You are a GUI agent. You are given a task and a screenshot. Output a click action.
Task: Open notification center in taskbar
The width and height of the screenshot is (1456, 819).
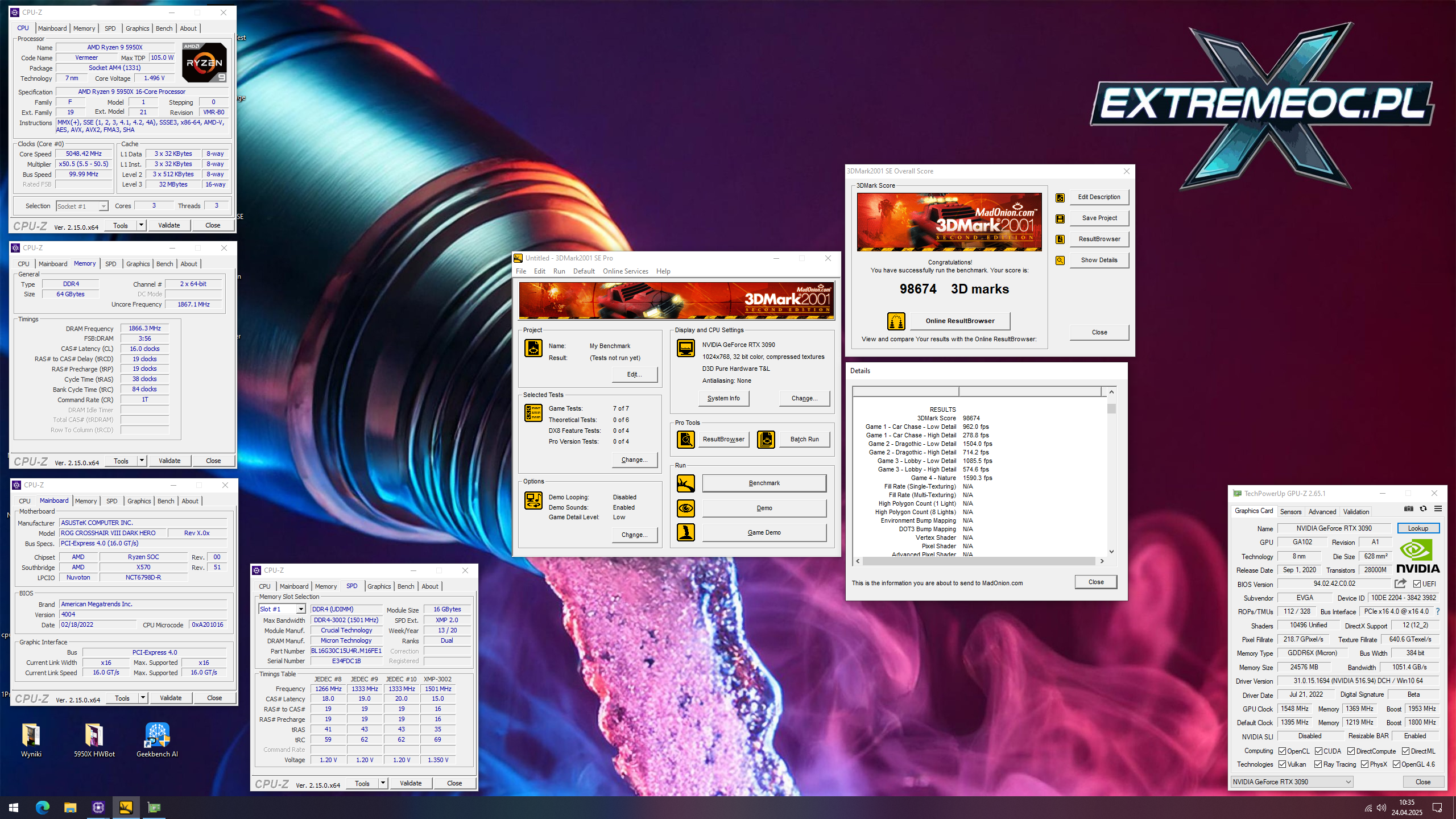pos(1437,808)
